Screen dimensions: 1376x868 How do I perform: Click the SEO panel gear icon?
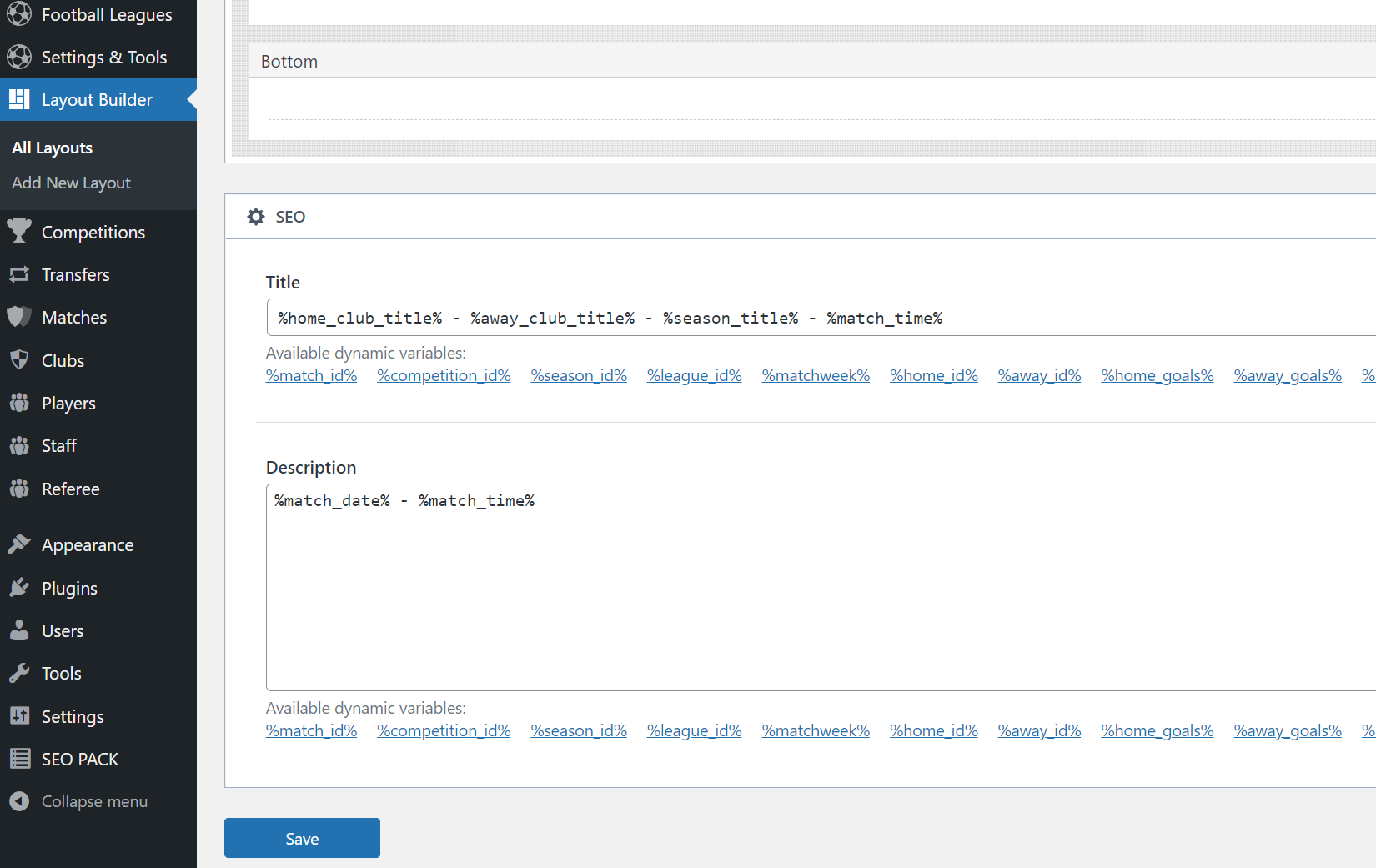coord(256,217)
